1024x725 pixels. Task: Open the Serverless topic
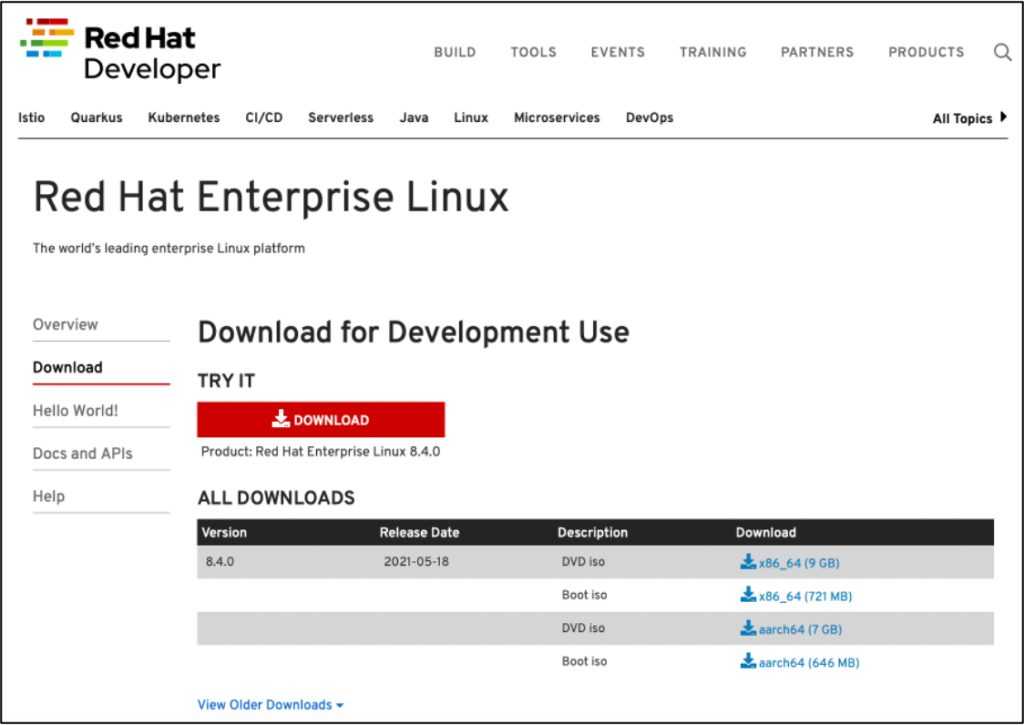tap(340, 118)
